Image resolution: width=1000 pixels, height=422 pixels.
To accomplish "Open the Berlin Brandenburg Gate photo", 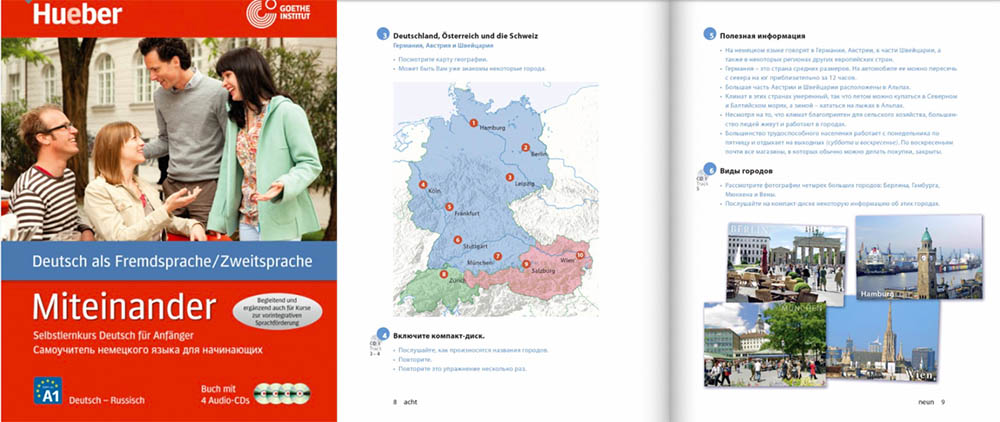I will click(x=786, y=265).
